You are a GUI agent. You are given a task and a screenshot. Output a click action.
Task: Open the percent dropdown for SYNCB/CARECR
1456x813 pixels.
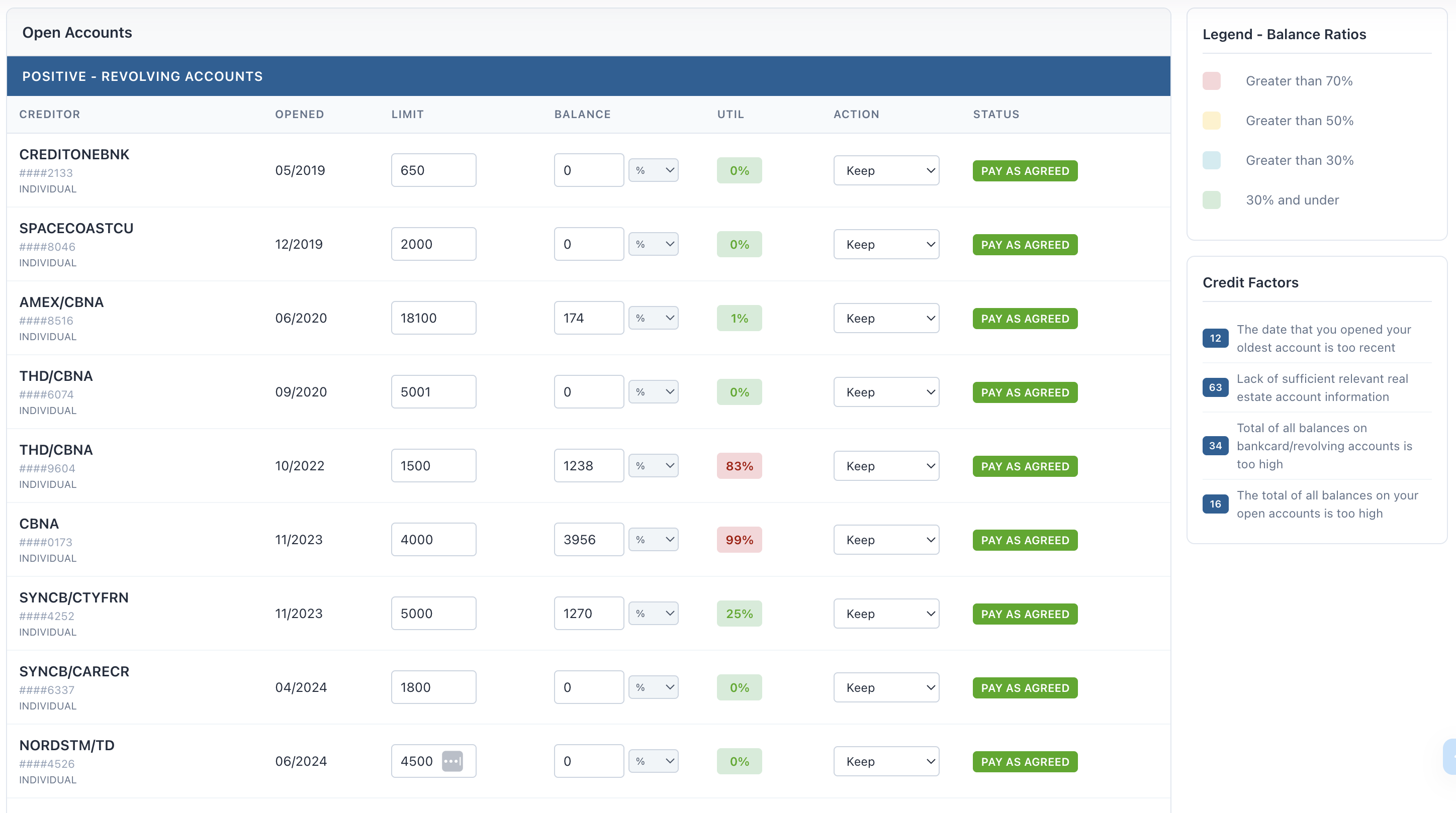654,687
